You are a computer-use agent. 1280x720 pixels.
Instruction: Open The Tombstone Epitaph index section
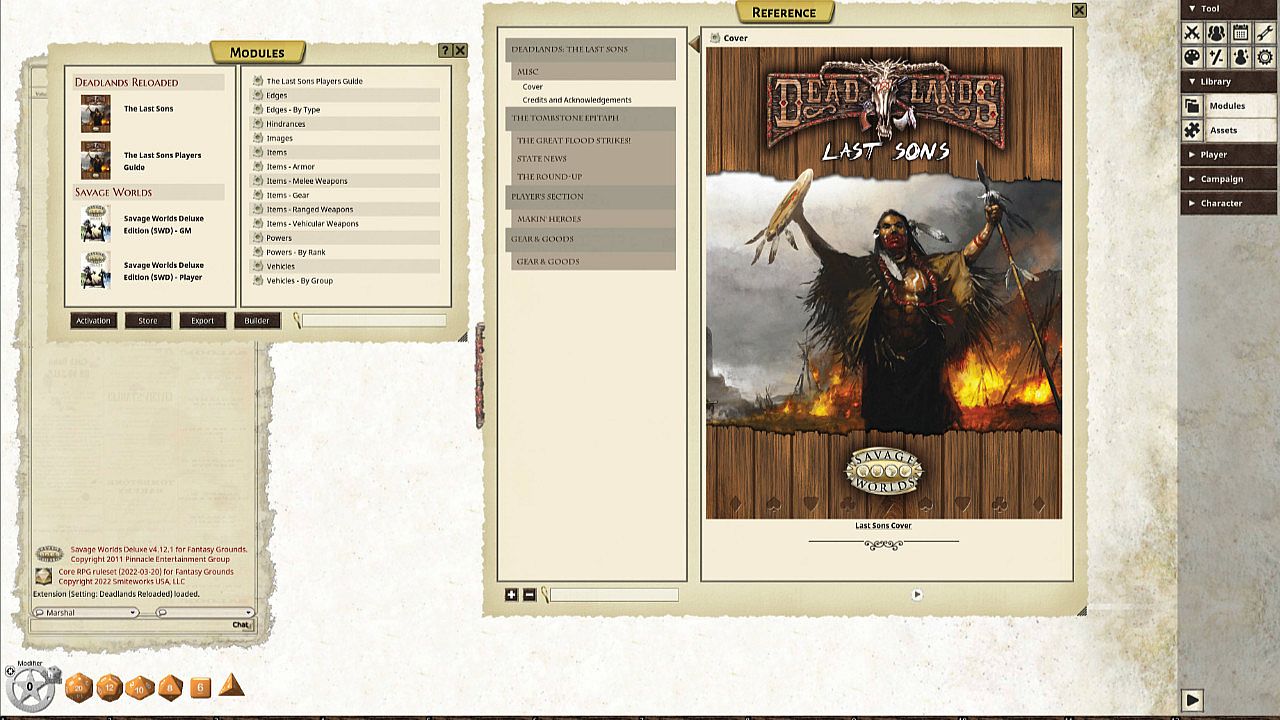[591, 118]
